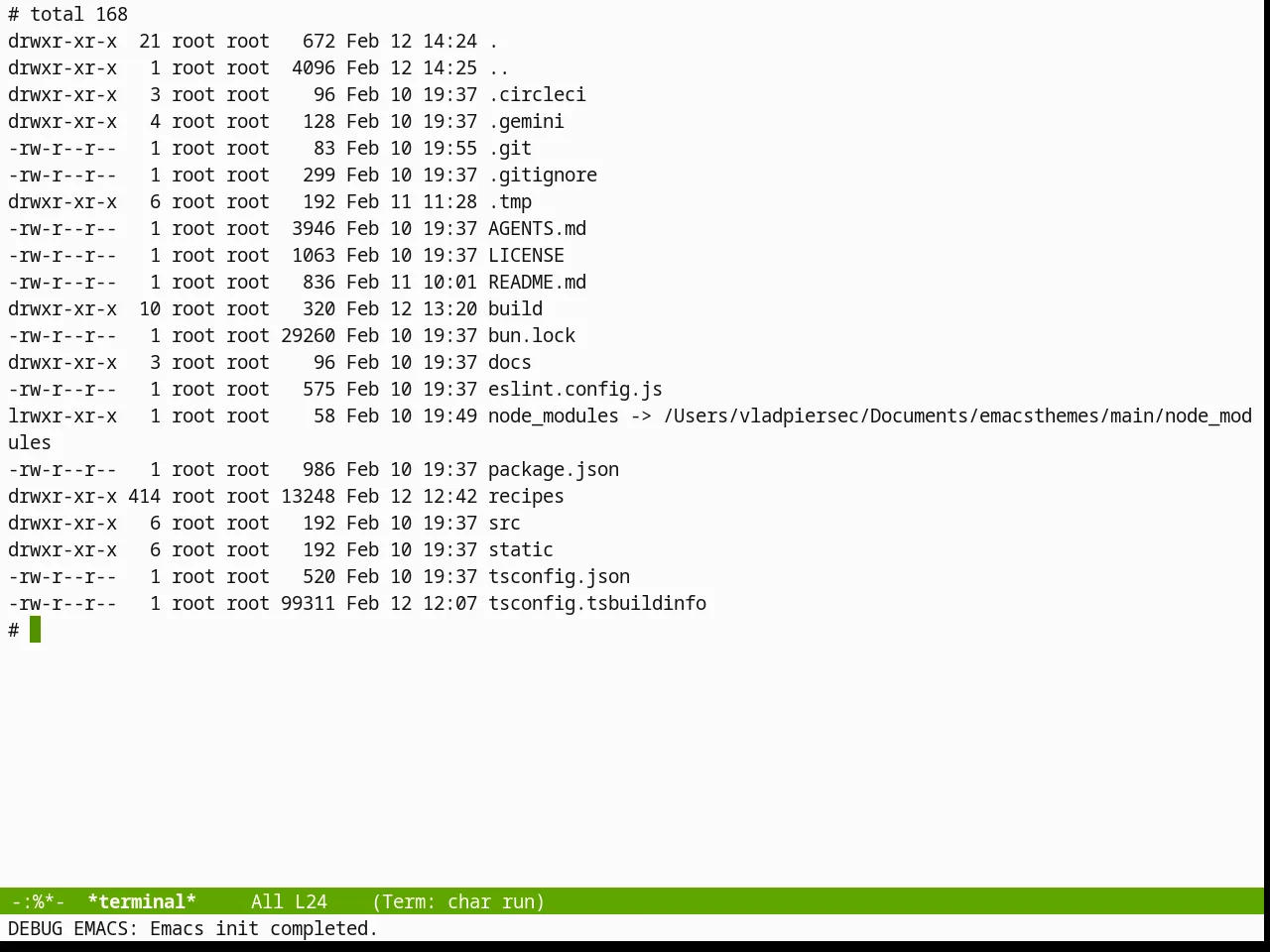Click the docs directory name
Viewport: 1270px width, 952px height.
coord(510,362)
